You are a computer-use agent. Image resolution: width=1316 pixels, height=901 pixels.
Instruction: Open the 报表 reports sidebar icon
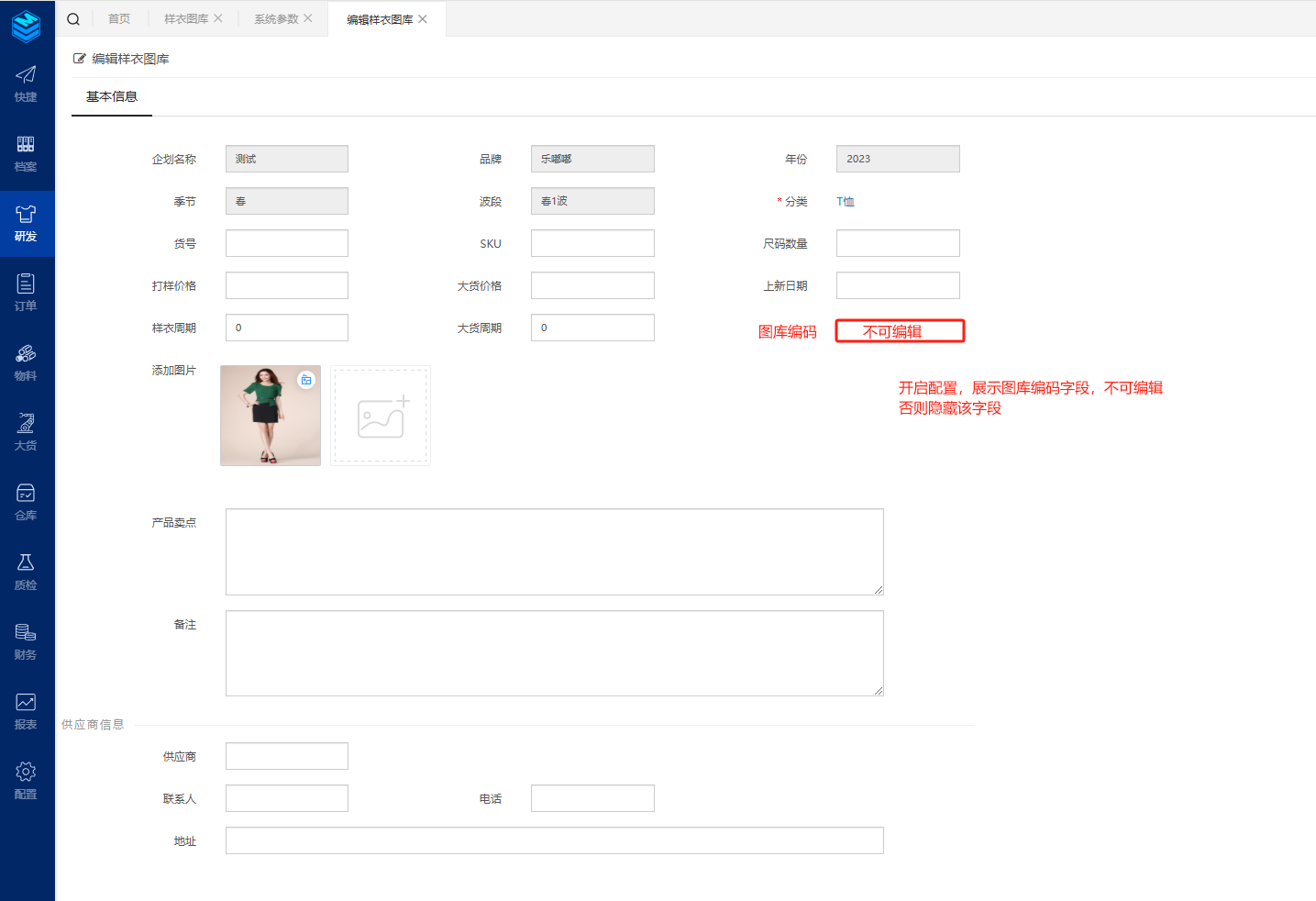(x=26, y=710)
